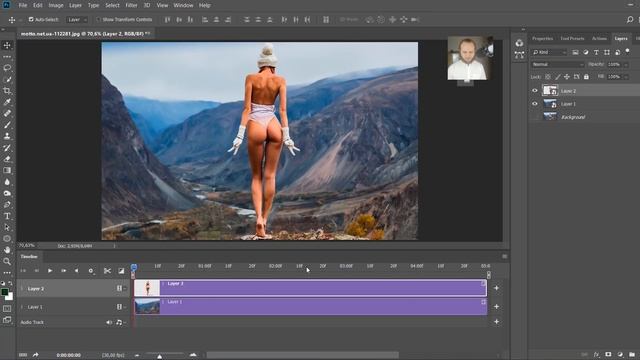Play the timeline video
640x360 pixels.
coord(50,271)
